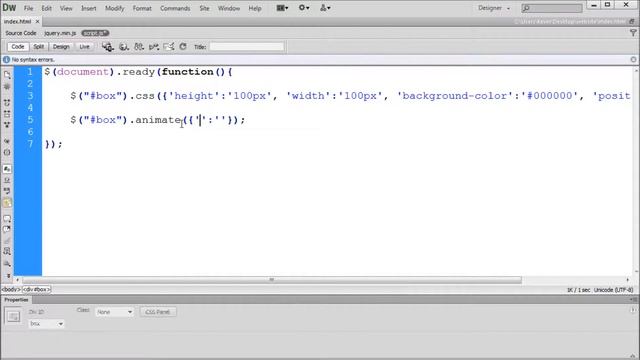Click the No syntax errors info icon
The width and height of the screenshot is (640, 360).
click(x=6, y=60)
